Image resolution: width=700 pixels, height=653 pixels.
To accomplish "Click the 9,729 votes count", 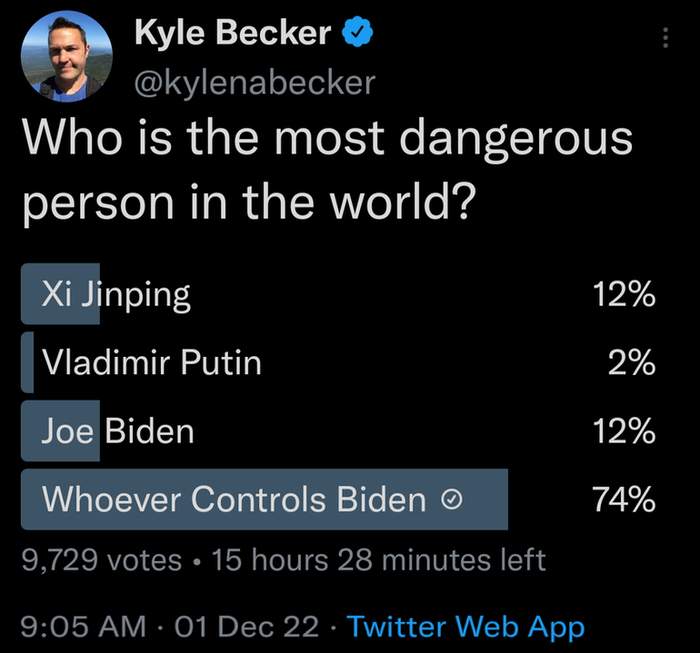I will (x=101, y=559).
